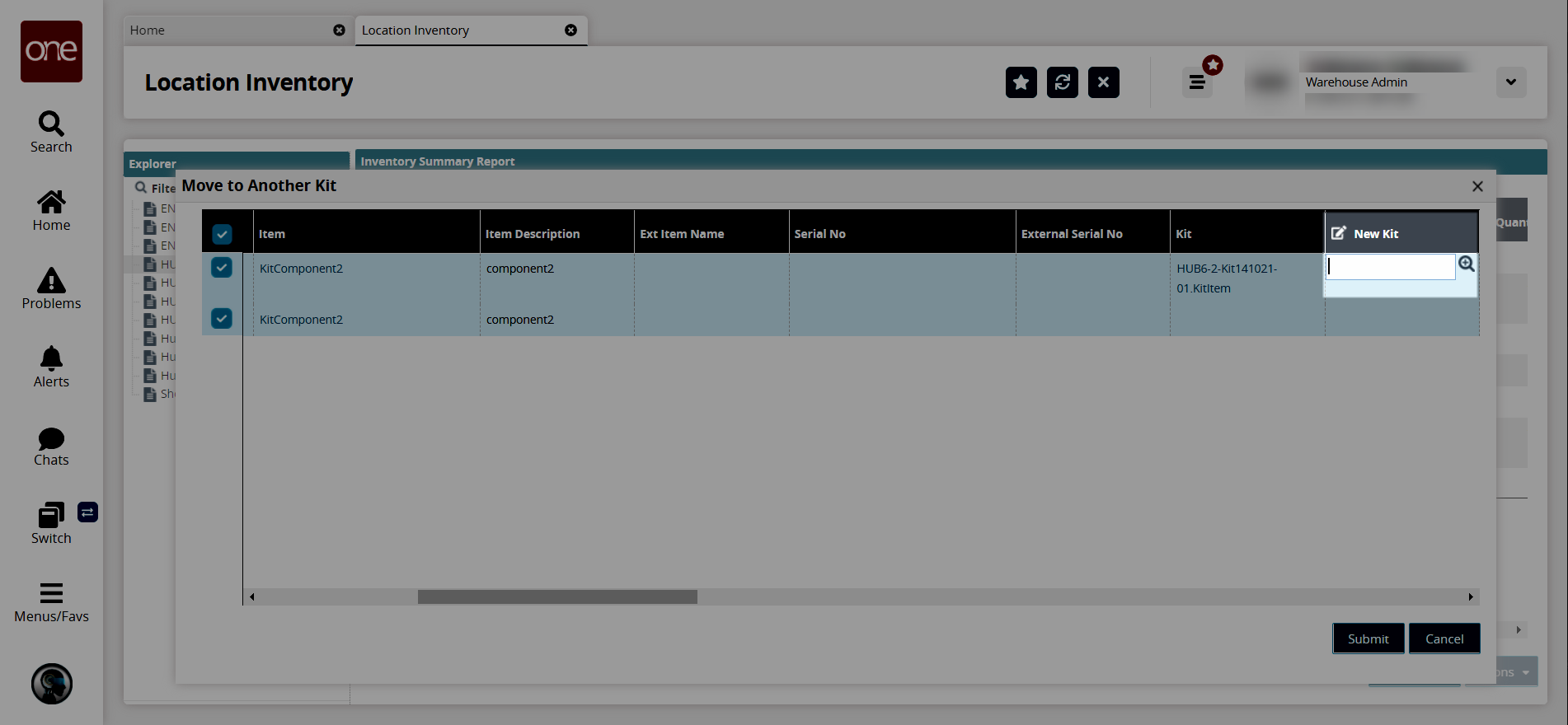Go to Home from the sidebar

click(51, 211)
